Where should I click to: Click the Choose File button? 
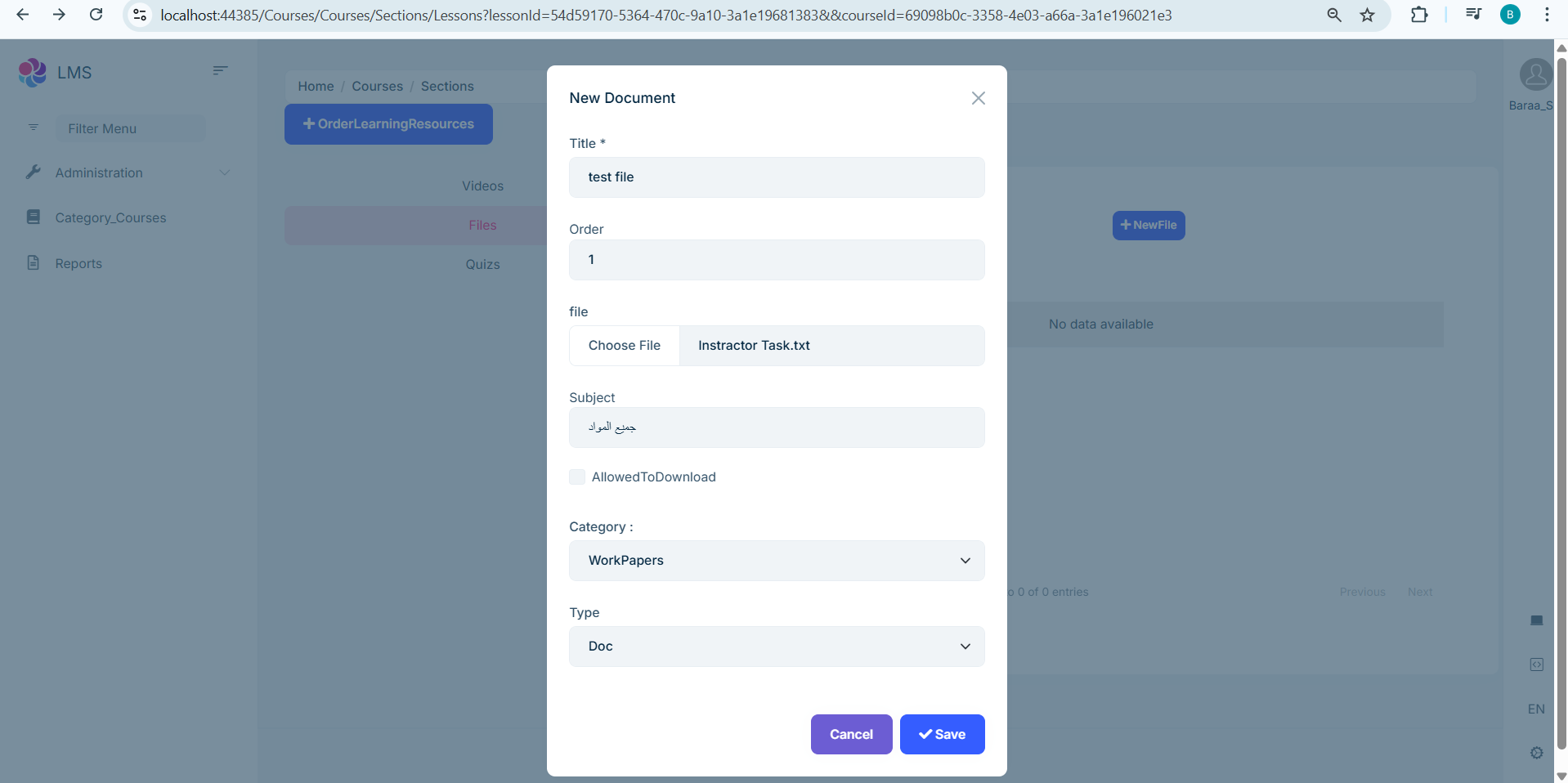625,346
